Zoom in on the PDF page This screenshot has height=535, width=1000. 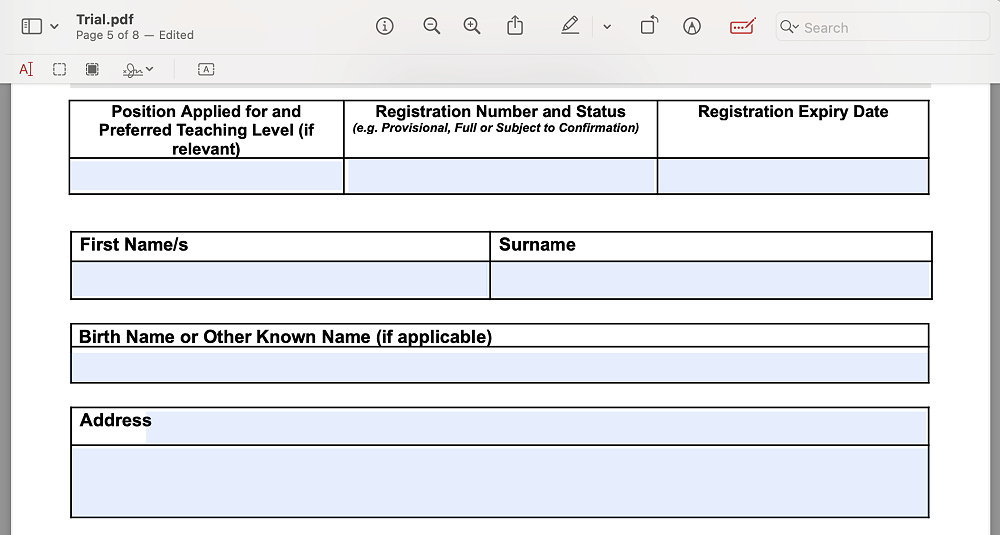[472, 27]
